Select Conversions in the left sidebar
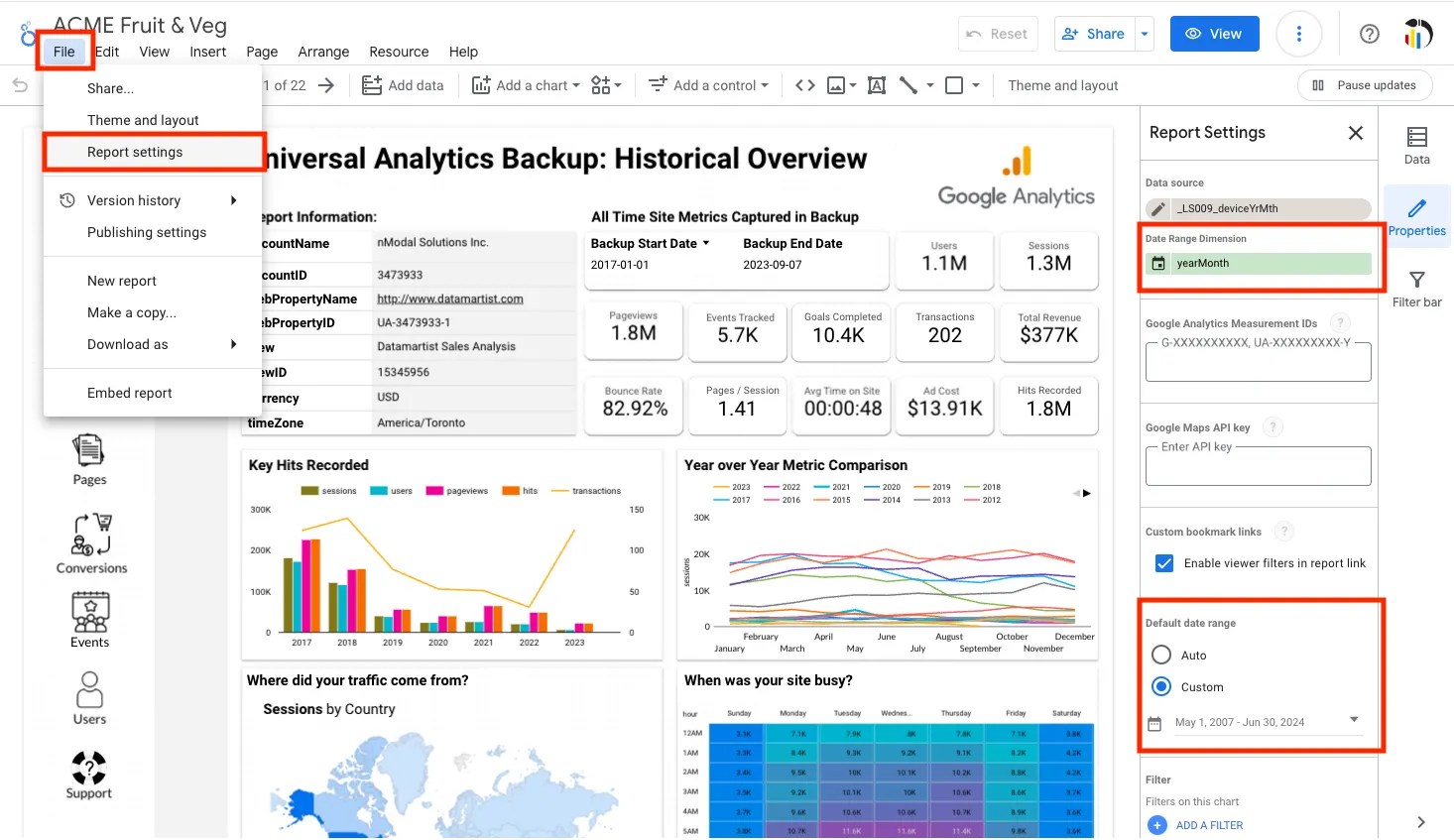Screen dimensions: 1454x840 tap(89, 540)
